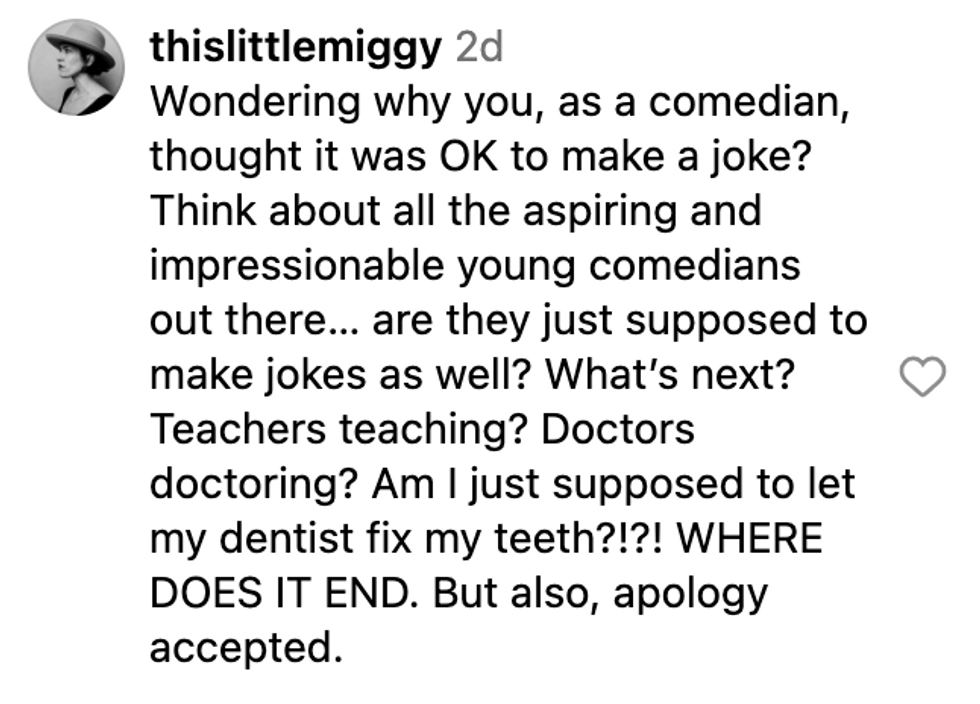The height and width of the screenshot is (704, 980).
Task: Like the comment with the heart icon
Action: tap(922, 376)
